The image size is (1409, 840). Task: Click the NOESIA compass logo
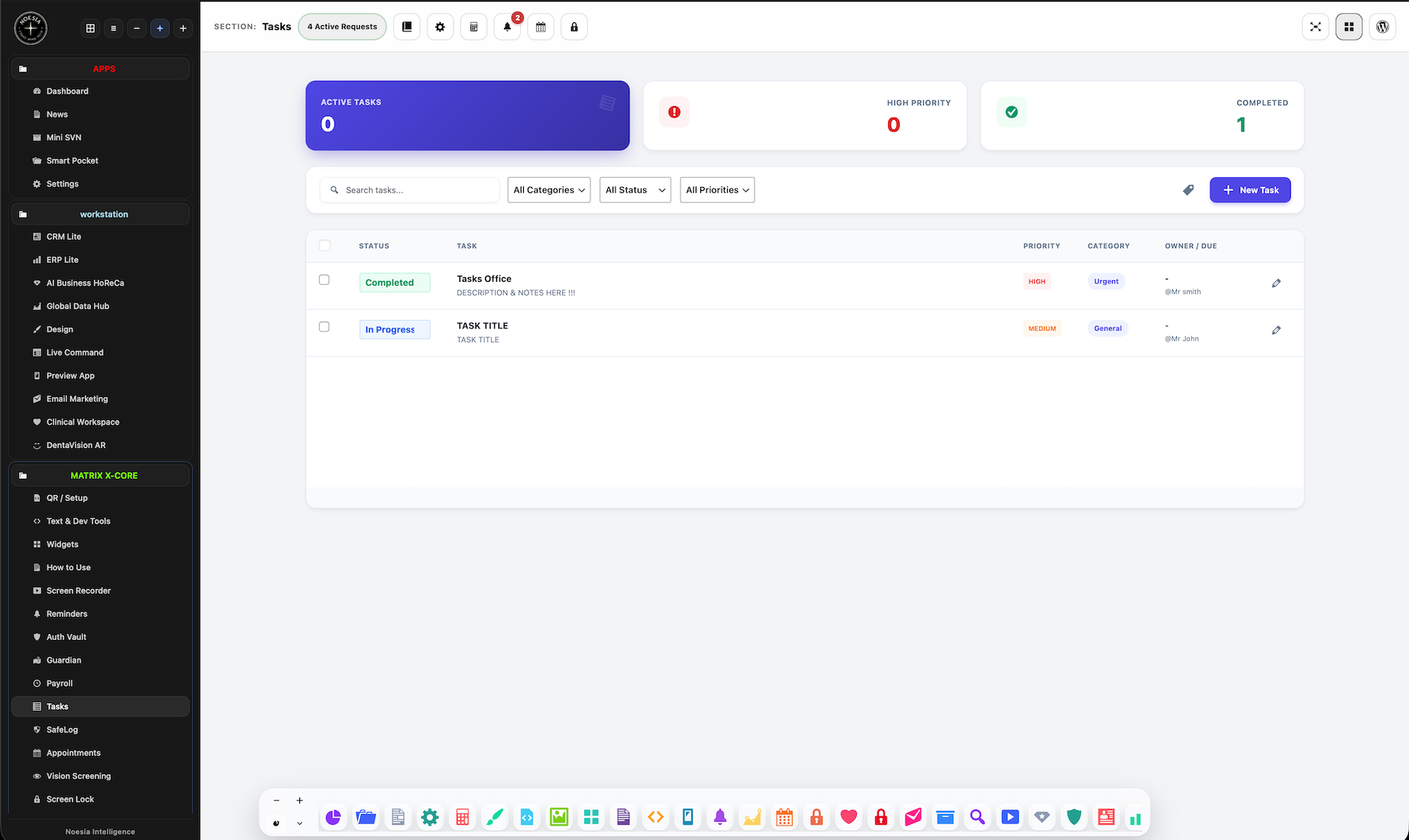pyautogui.click(x=31, y=28)
